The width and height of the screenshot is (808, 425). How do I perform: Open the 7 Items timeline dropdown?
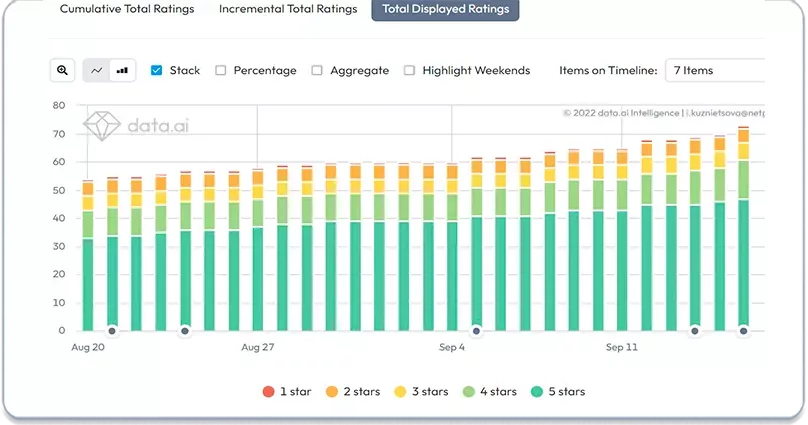[715, 70]
